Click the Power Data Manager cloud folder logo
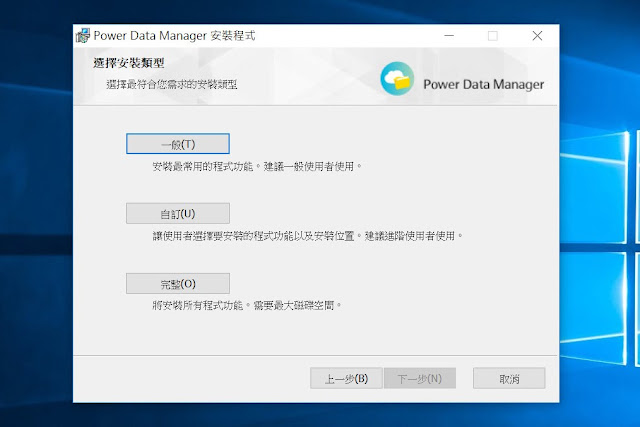The height and width of the screenshot is (427, 640). coord(397,78)
